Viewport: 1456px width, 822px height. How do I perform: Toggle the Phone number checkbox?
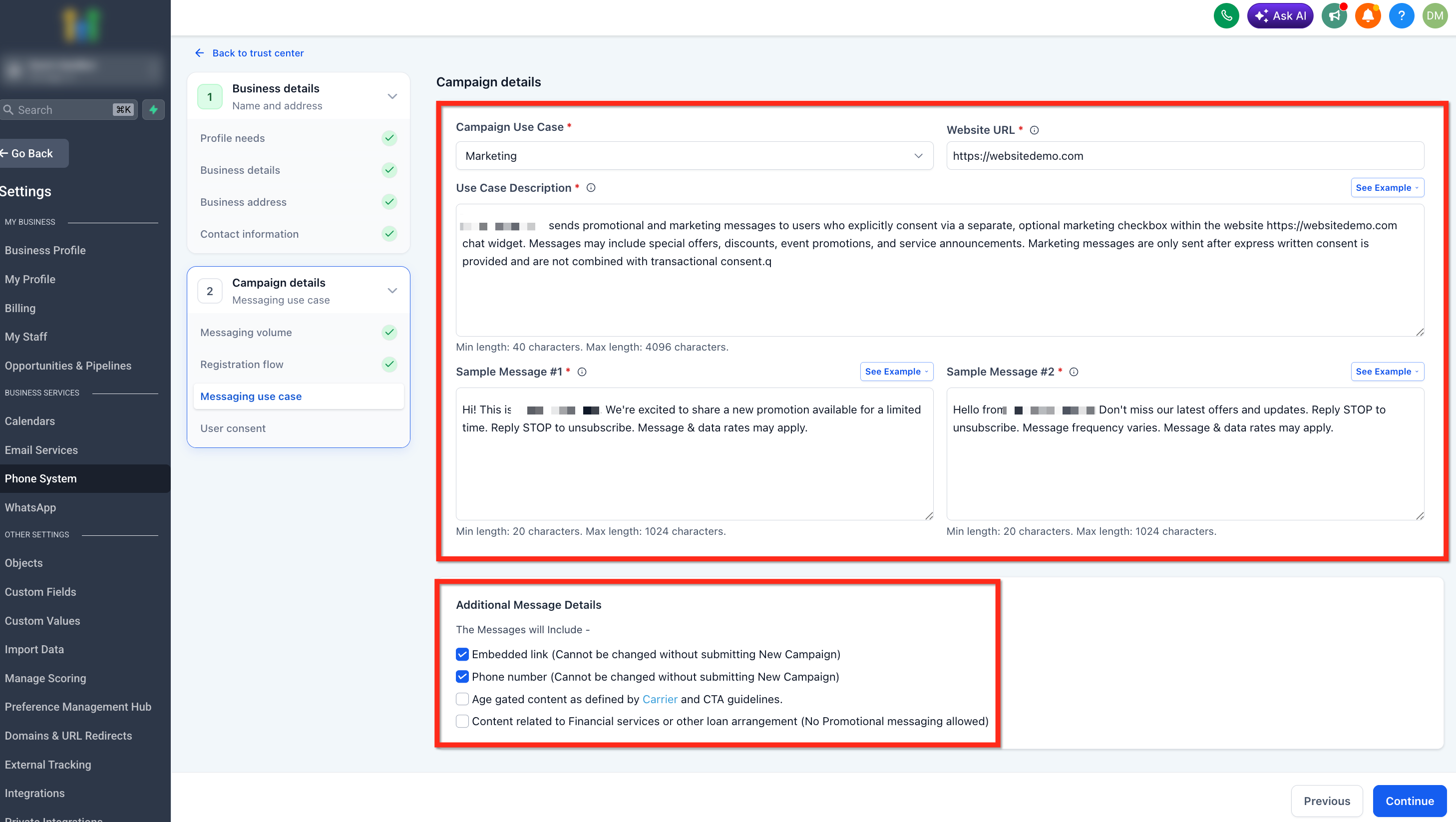click(x=462, y=677)
